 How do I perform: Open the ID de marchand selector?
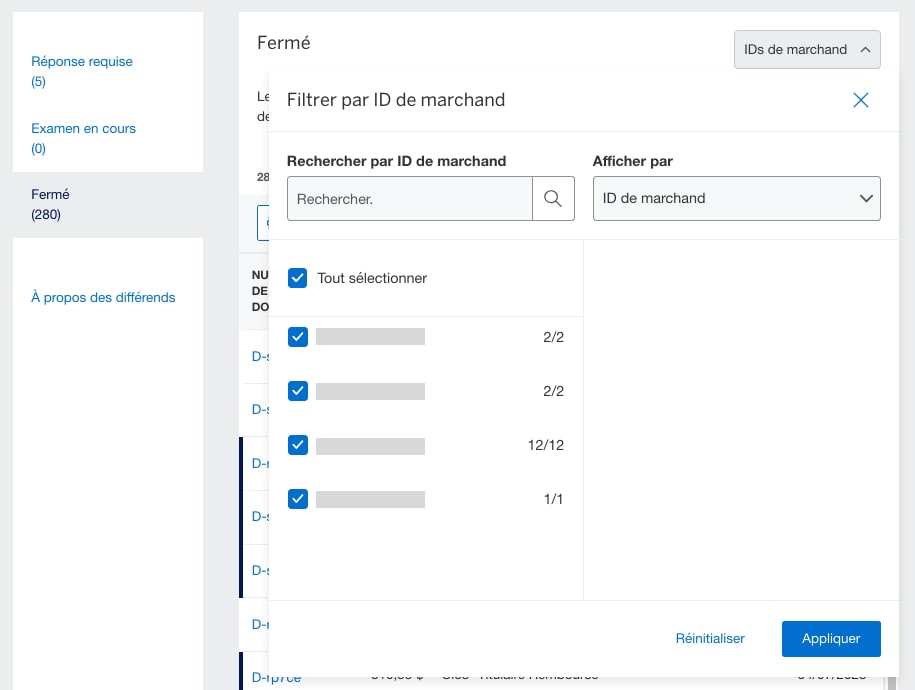point(736,198)
